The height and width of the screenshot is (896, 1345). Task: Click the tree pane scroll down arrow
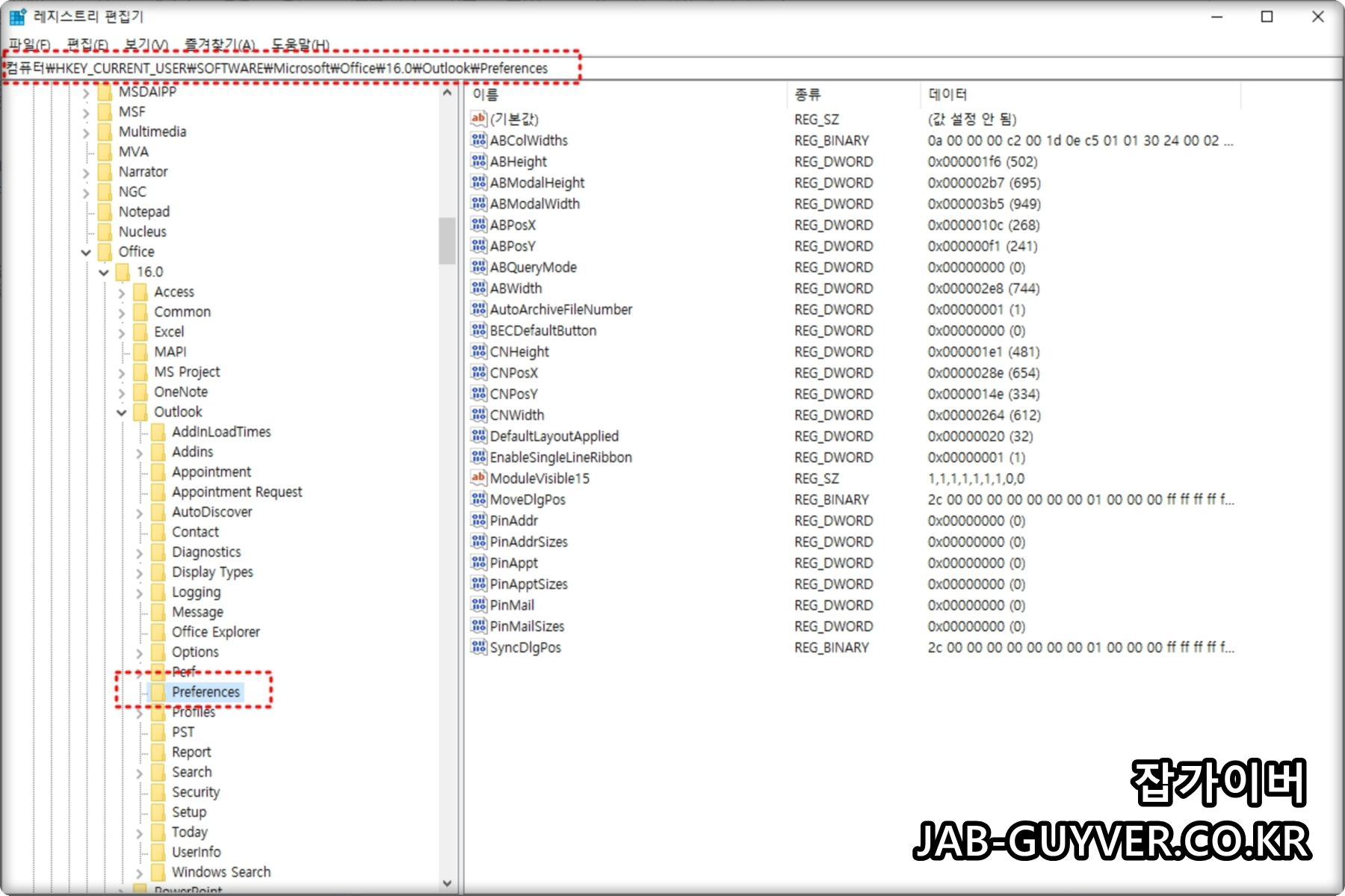pyautogui.click(x=447, y=883)
